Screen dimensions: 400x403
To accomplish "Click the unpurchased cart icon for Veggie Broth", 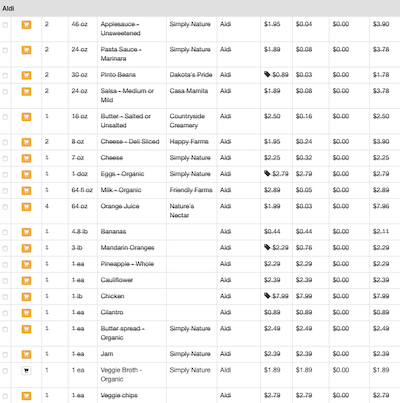I will (x=26, y=370).
